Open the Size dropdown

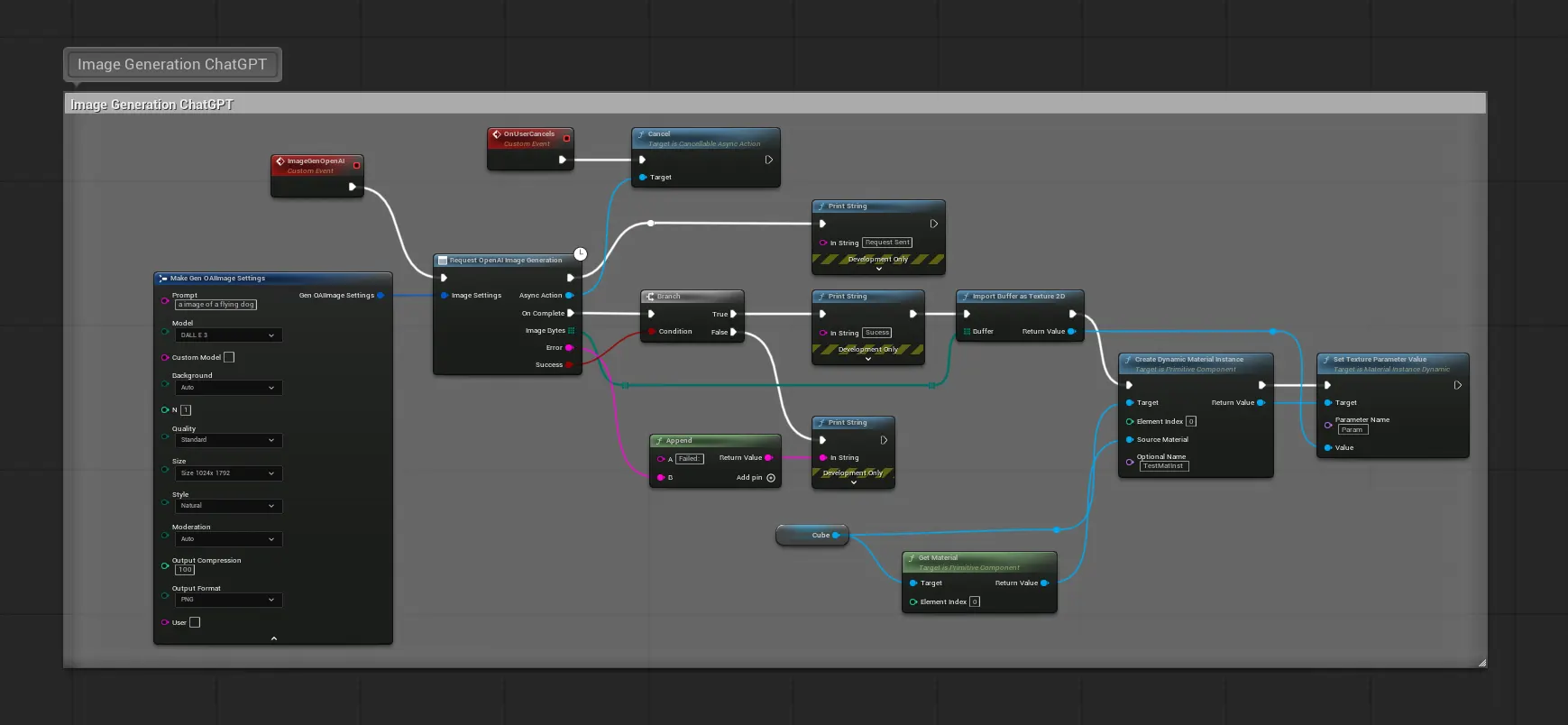pos(228,473)
